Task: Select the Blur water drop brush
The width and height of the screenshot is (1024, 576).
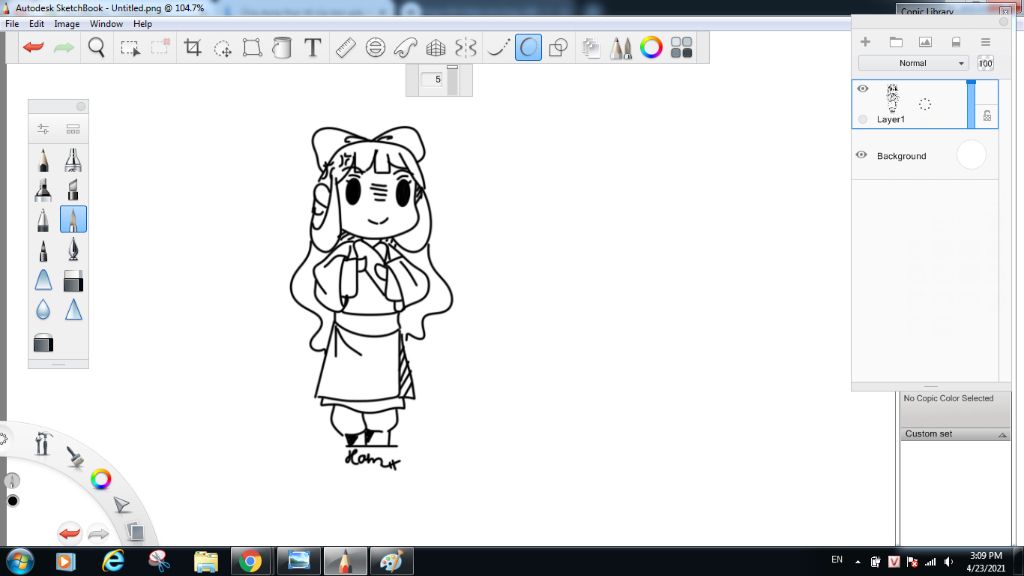Action: (x=43, y=310)
